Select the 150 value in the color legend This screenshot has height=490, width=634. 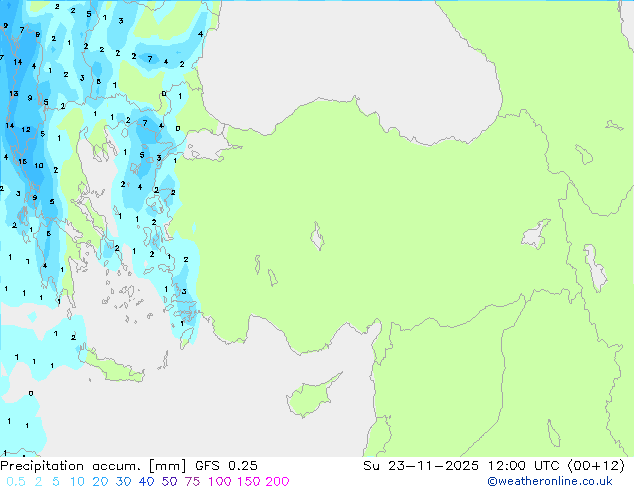(248, 482)
